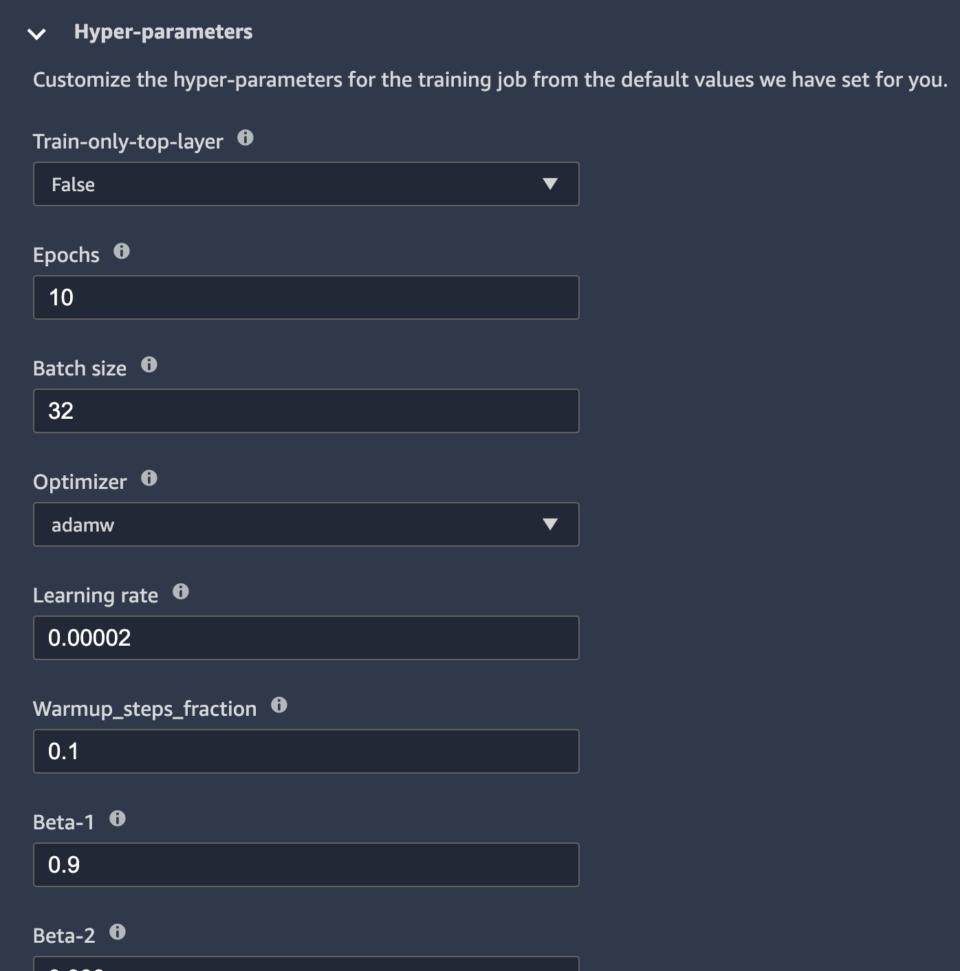
Task: Click the Warmup_steps_fraction input field
Action: tap(305, 751)
